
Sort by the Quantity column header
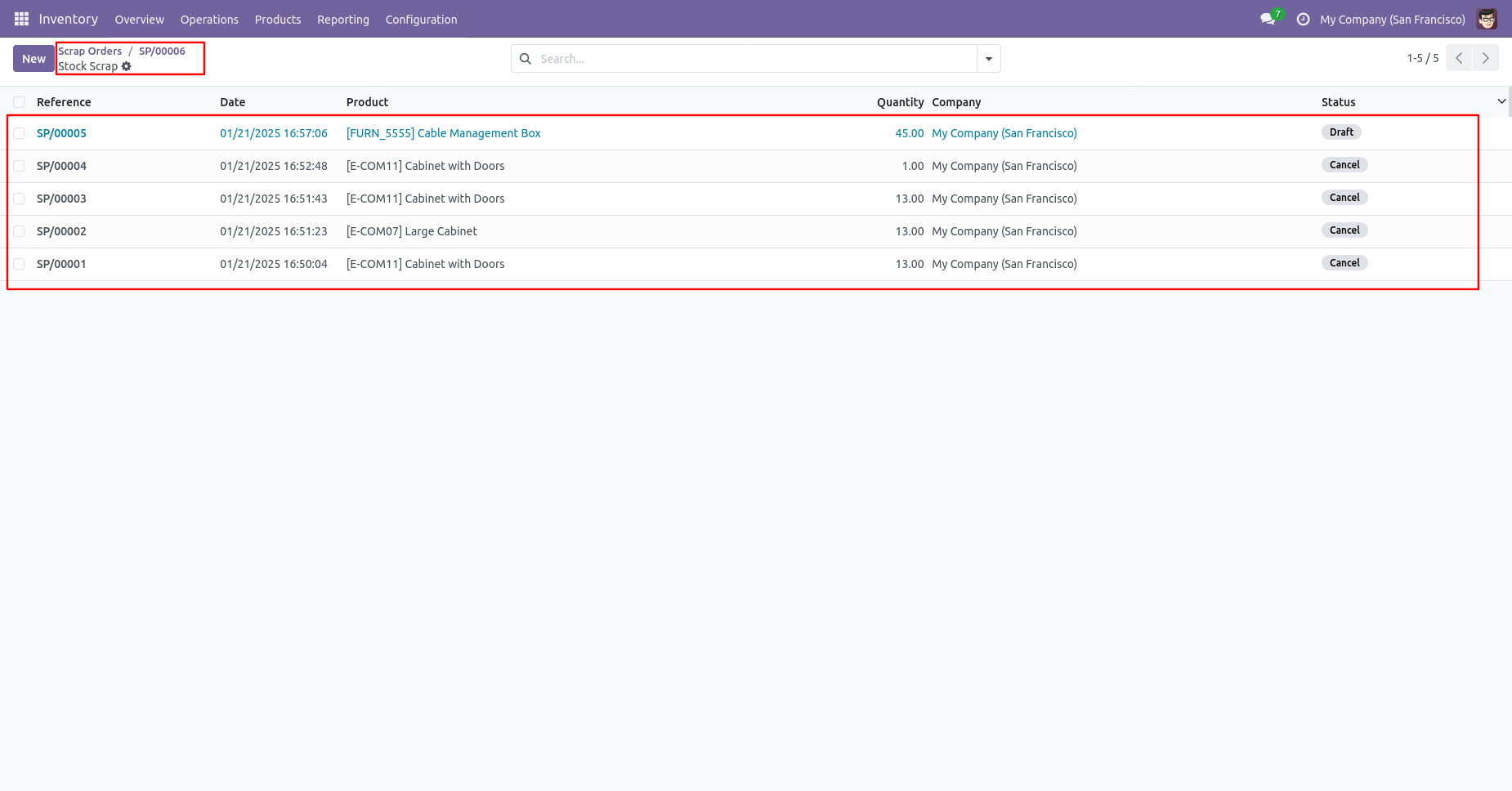click(x=900, y=102)
